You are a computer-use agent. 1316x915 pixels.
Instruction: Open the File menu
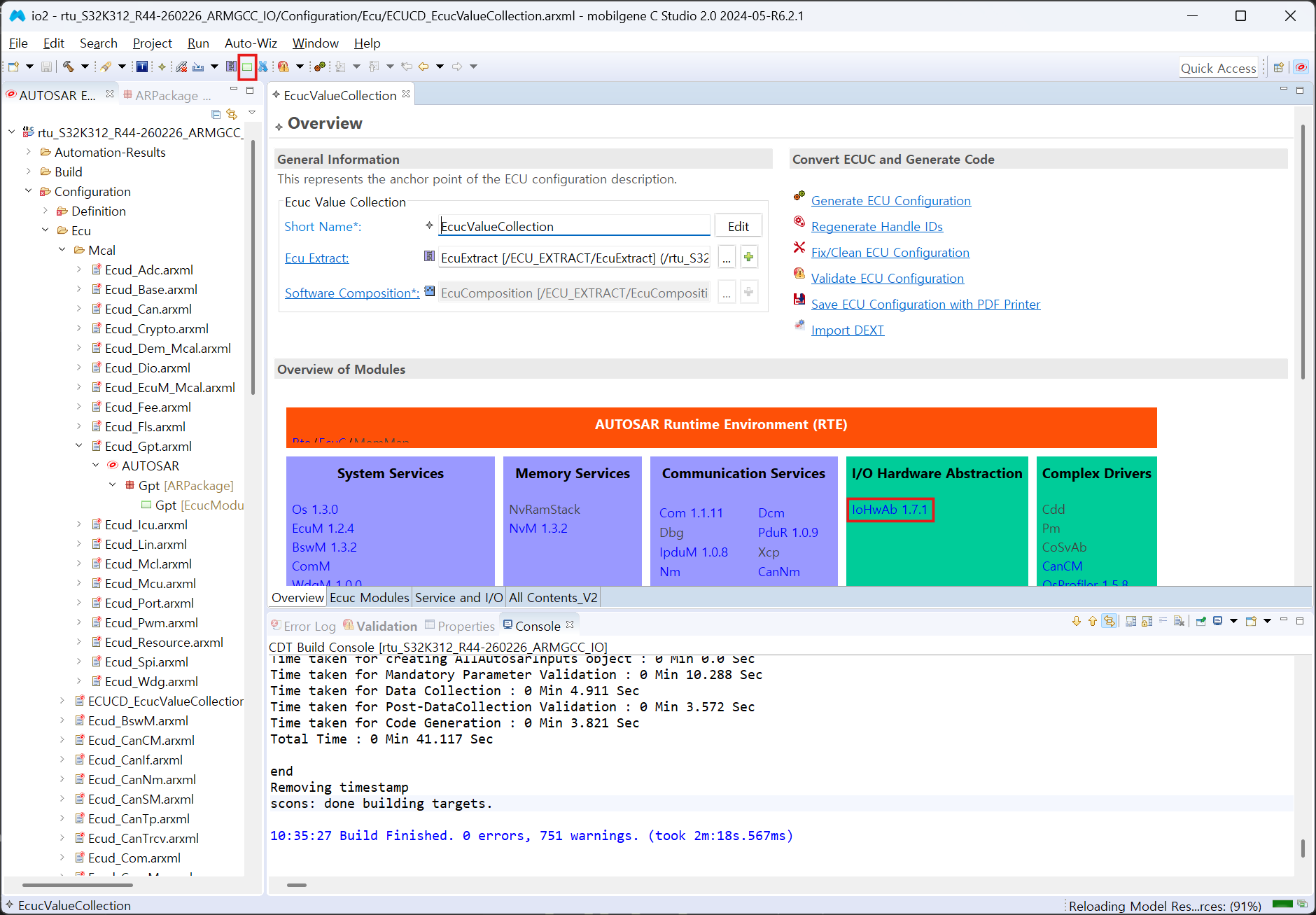(18, 43)
